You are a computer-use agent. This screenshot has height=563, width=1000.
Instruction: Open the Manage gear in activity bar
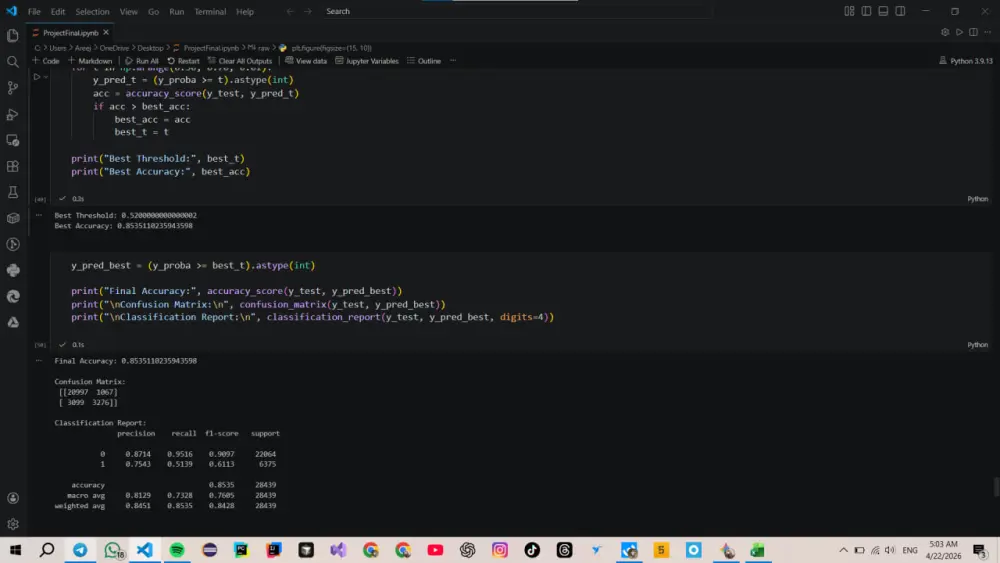pyautogui.click(x=13, y=524)
